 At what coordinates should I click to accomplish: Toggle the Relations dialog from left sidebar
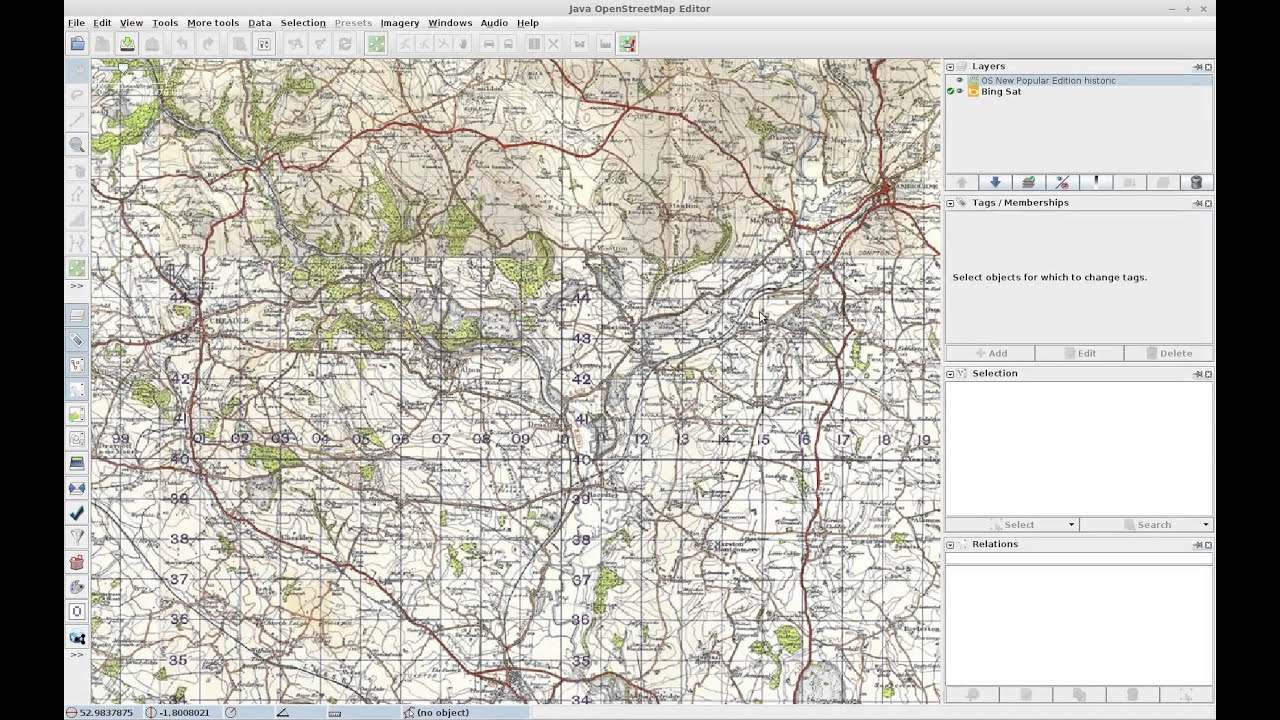tap(77, 389)
